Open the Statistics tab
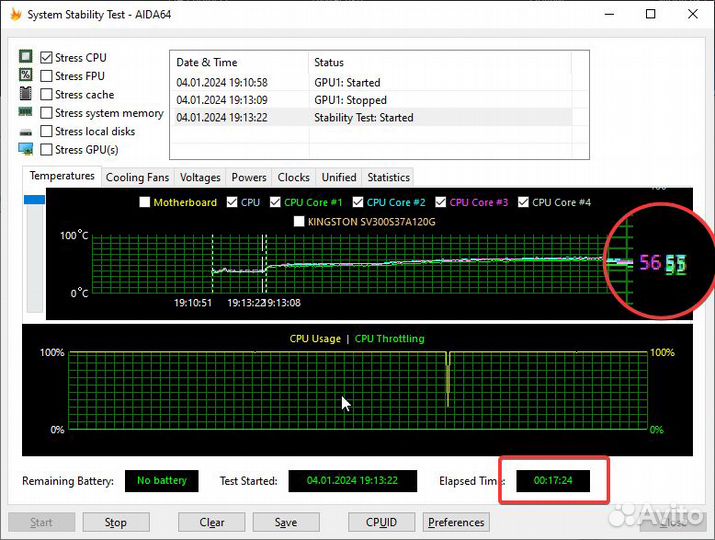Screen dimensions: 715x540 [388, 177]
